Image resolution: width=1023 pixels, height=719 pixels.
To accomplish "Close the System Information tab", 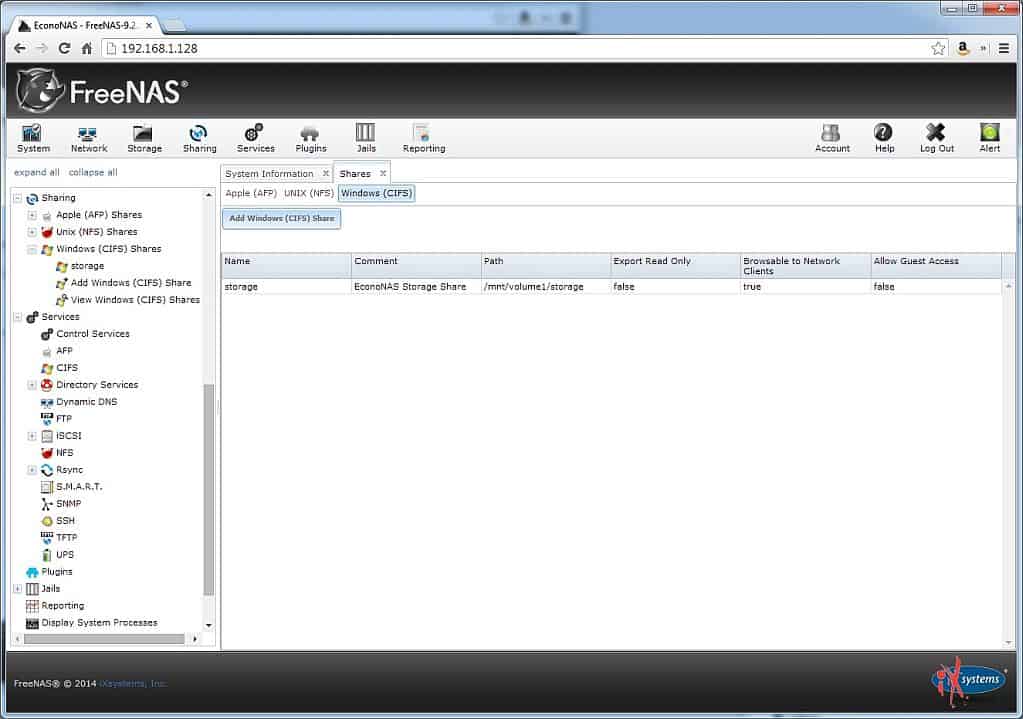I will 326,174.
